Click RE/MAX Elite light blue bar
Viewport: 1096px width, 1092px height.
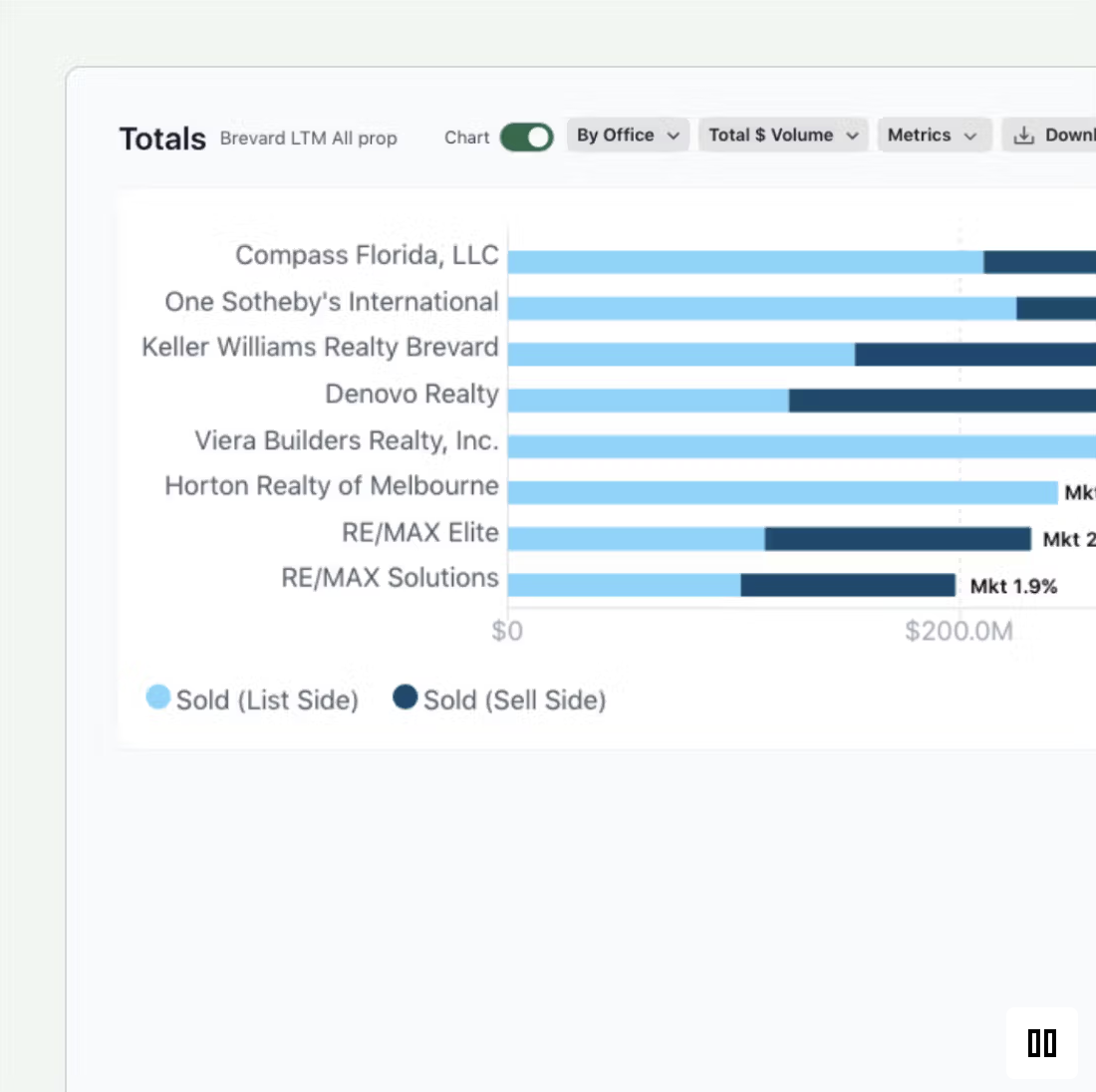pyautogui.click(x=636, y=539)
